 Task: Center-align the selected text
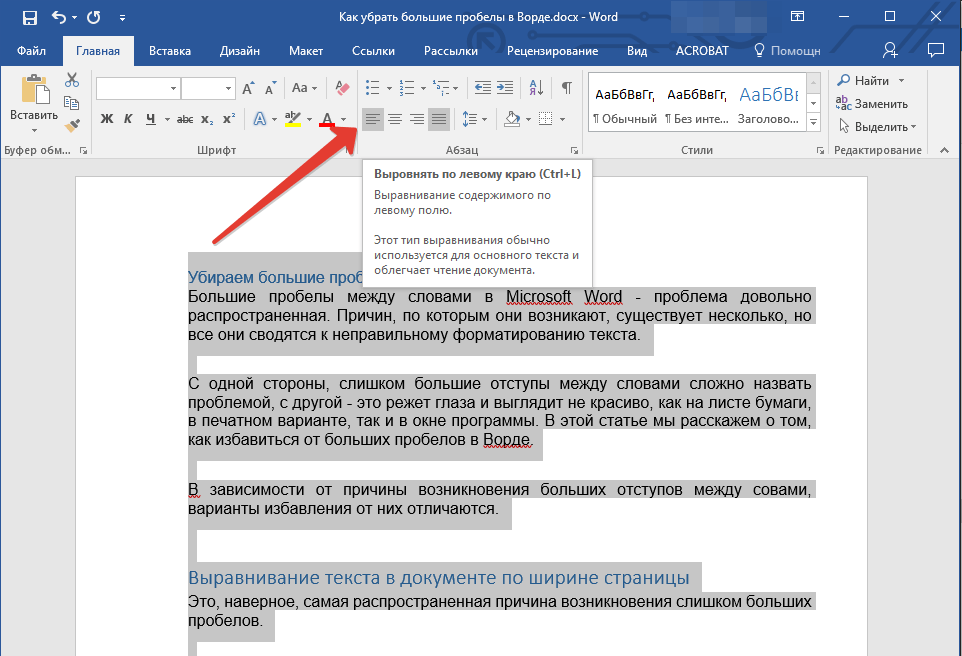point(395,120)
